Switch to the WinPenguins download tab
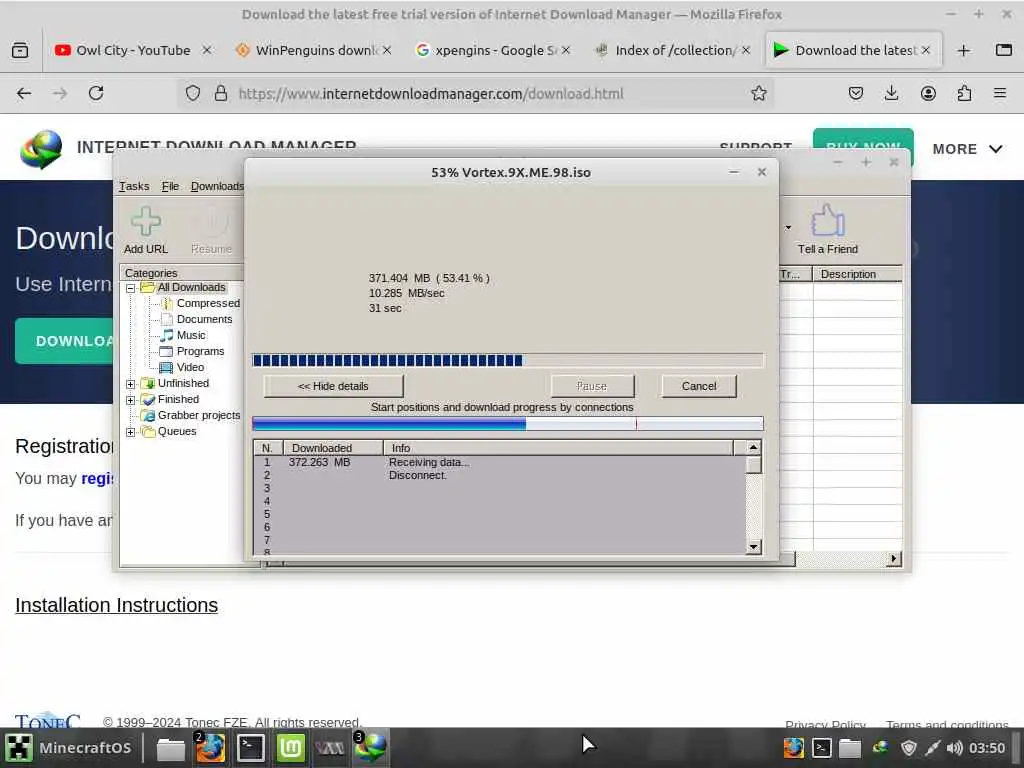Screen dimensions: 1024x768 click(316, 50)
